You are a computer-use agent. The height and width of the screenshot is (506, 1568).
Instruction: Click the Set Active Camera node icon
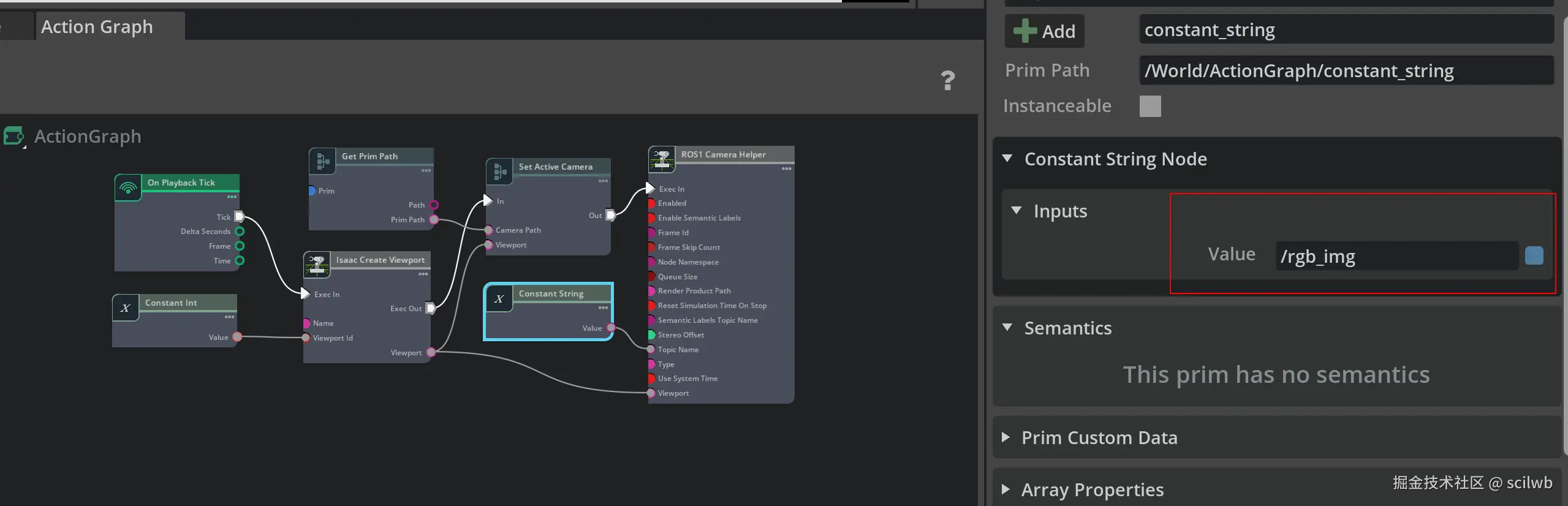(499, 172)
